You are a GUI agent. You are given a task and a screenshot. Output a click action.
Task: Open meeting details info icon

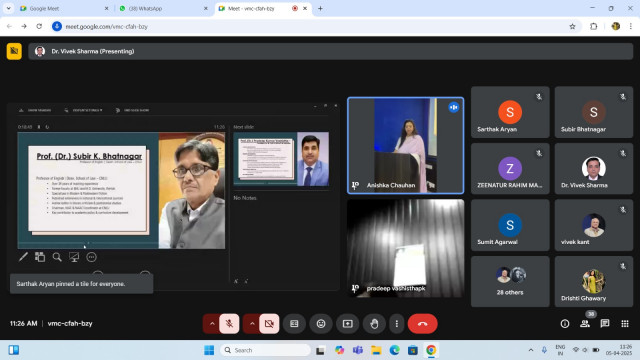coord(565,324)
